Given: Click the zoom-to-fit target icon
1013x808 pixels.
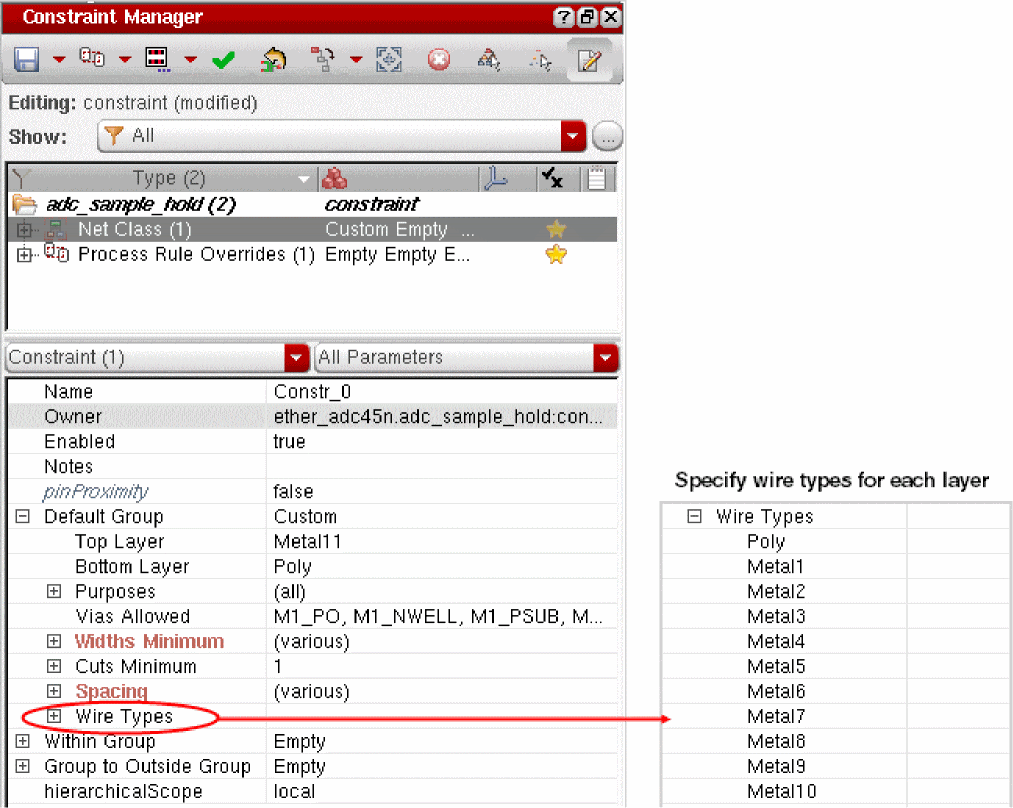Looking at the screenshot, I should (x=389, y=59).
